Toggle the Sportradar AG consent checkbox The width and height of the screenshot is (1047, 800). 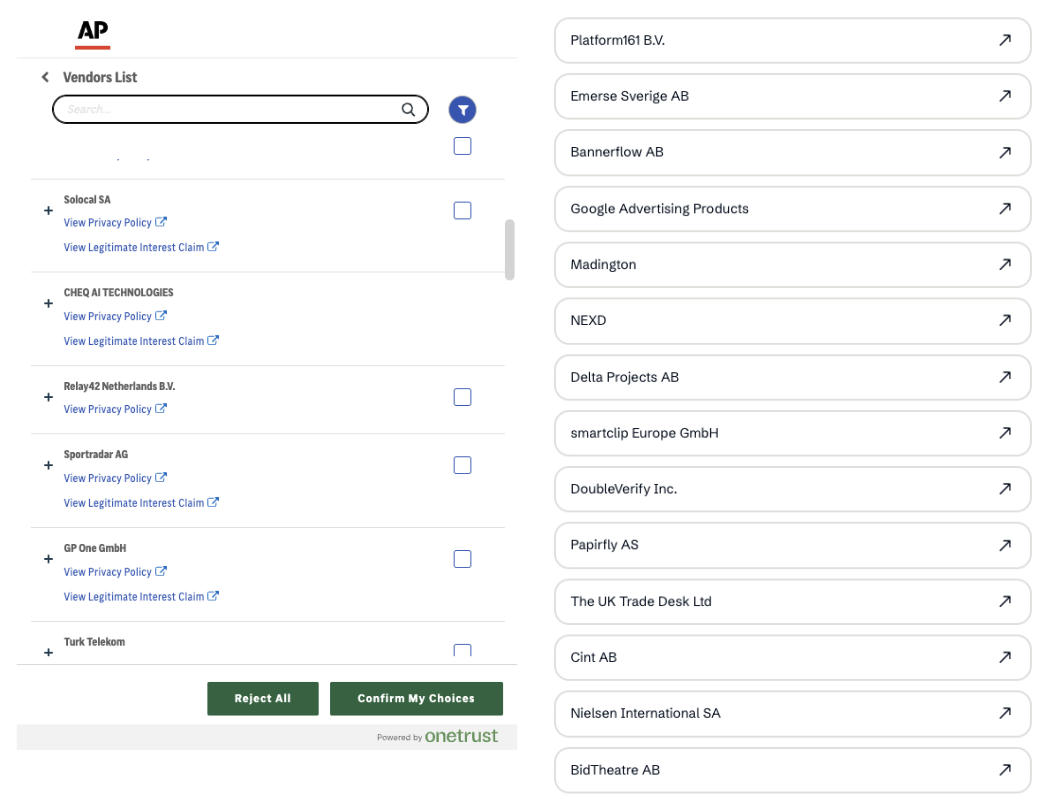pyautogui.click(x=462, y=465)
